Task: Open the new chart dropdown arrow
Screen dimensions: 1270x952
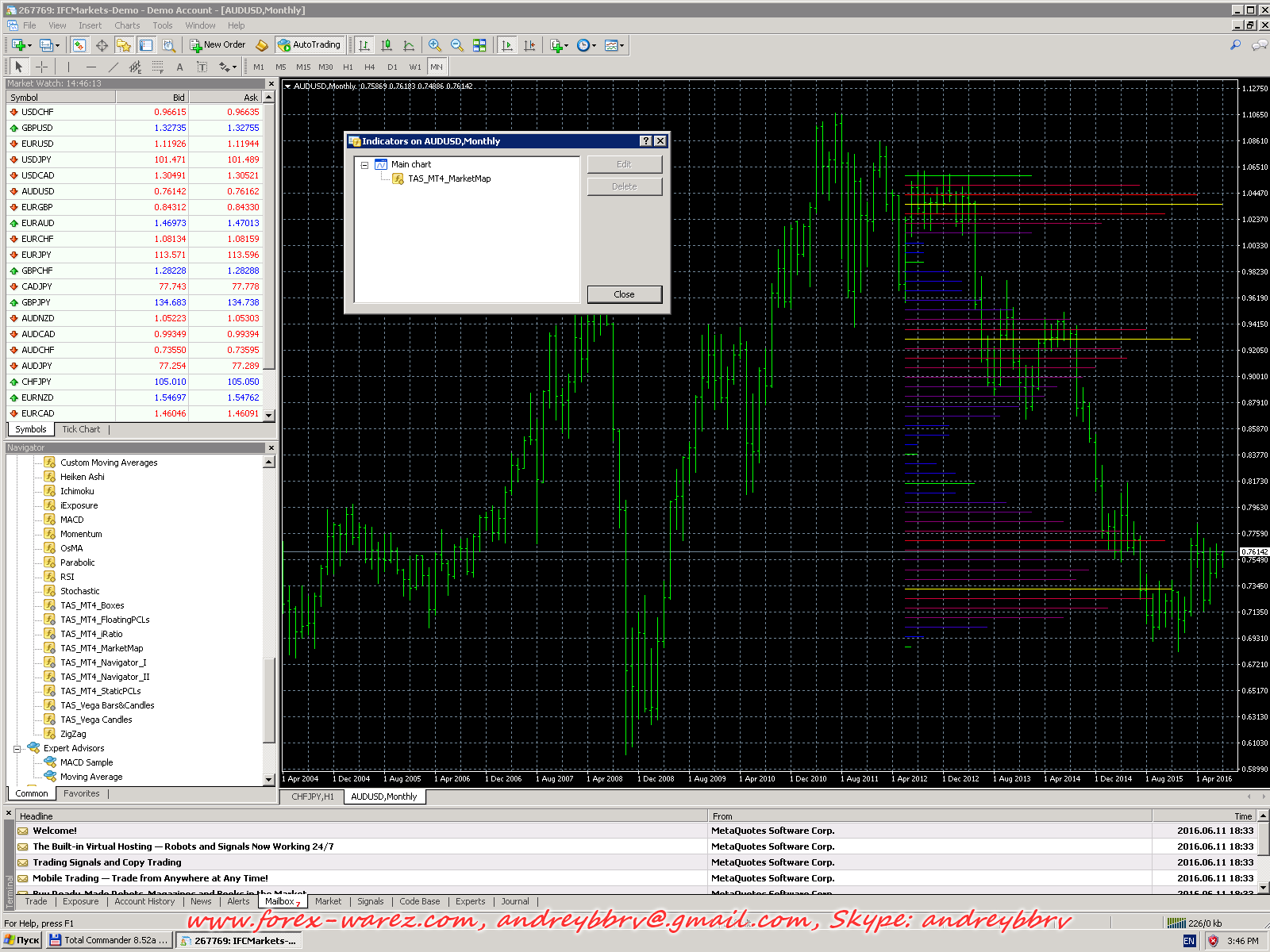Action: click(x=29, y=46)
